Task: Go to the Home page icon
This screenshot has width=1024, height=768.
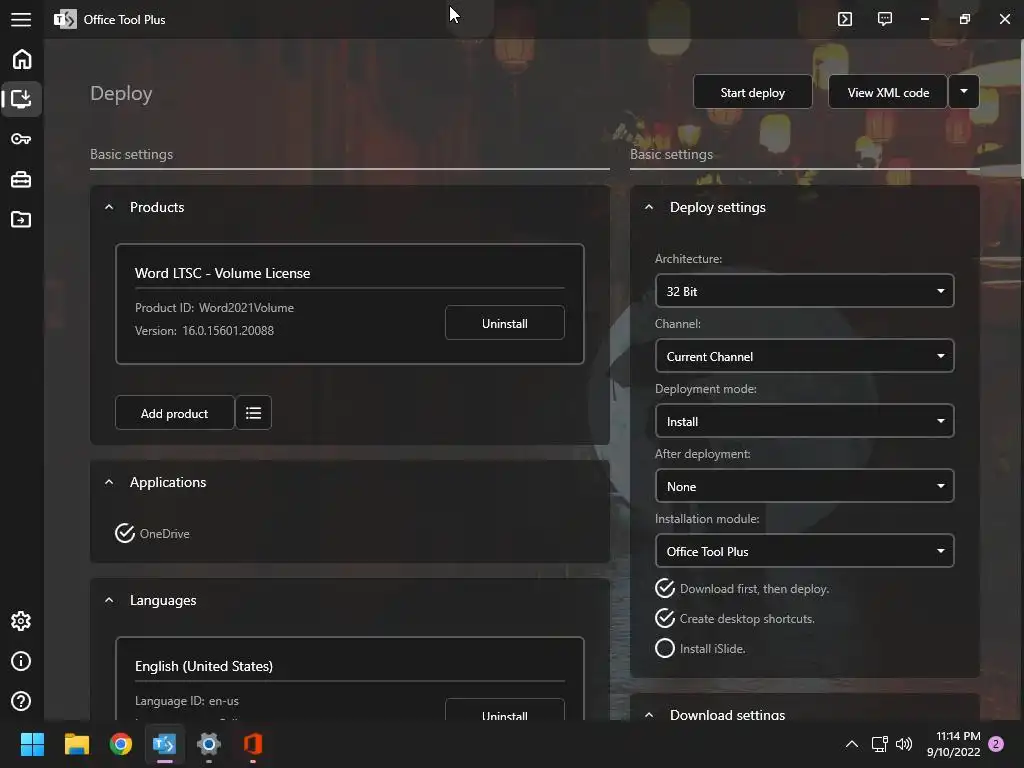Action: (x=22, y=59)
